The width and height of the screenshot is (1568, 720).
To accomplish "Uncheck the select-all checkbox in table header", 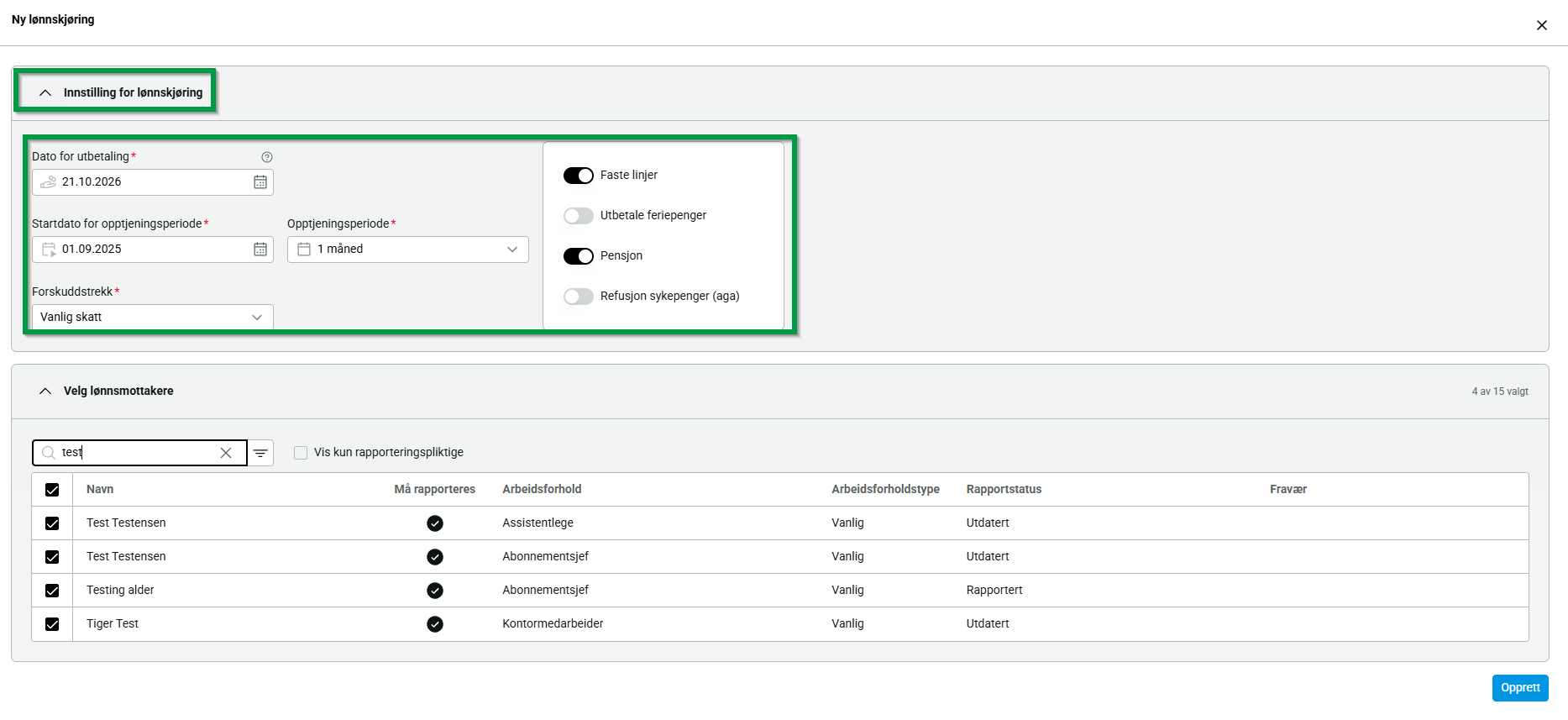I will point(52,490).
